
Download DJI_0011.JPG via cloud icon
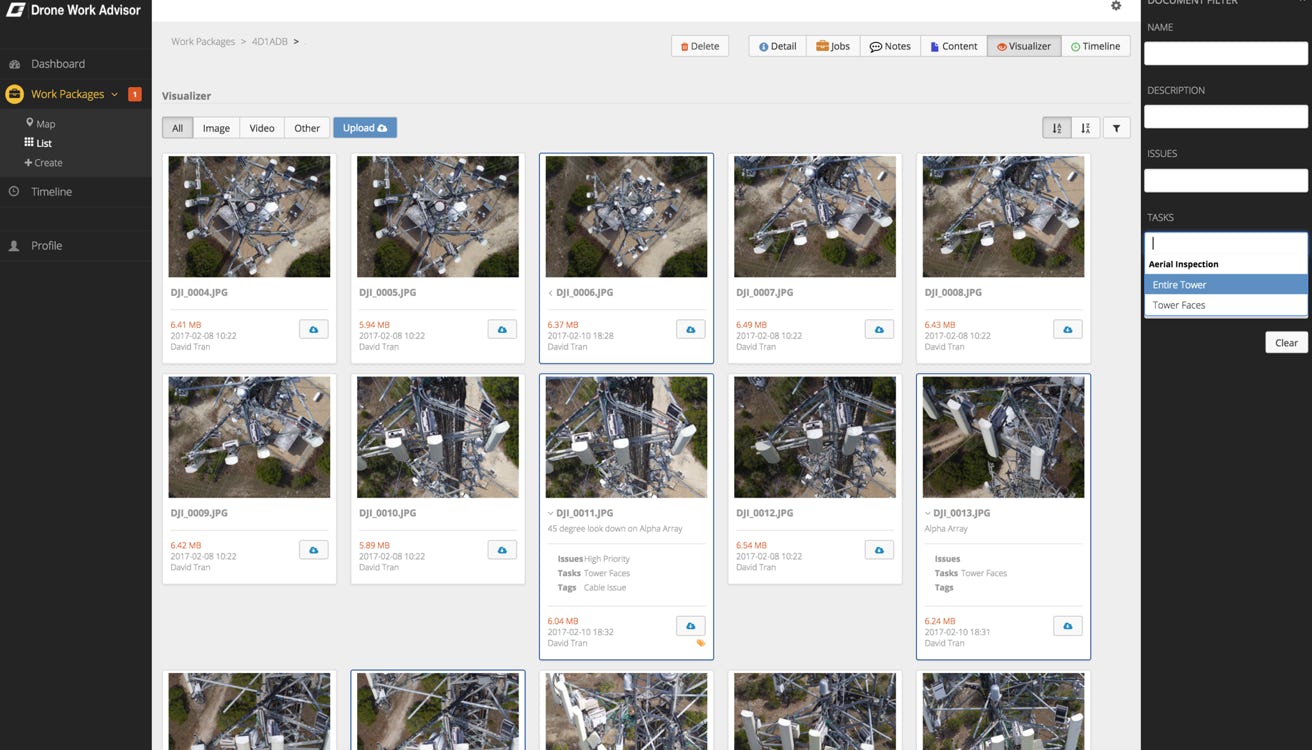(x=690, y=626)
